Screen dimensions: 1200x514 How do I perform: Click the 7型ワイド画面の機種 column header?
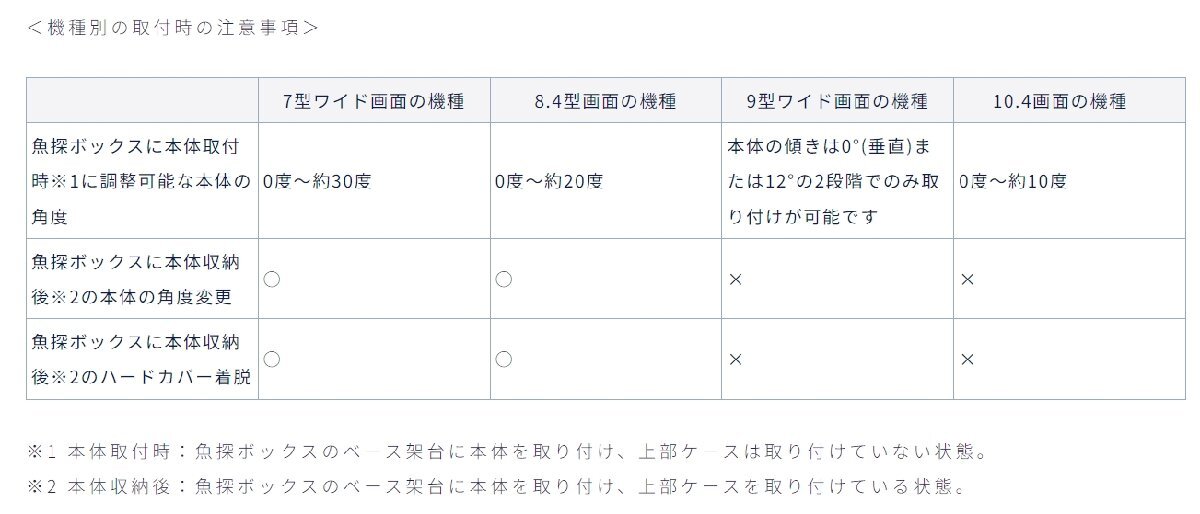click(x=374, y=101)
